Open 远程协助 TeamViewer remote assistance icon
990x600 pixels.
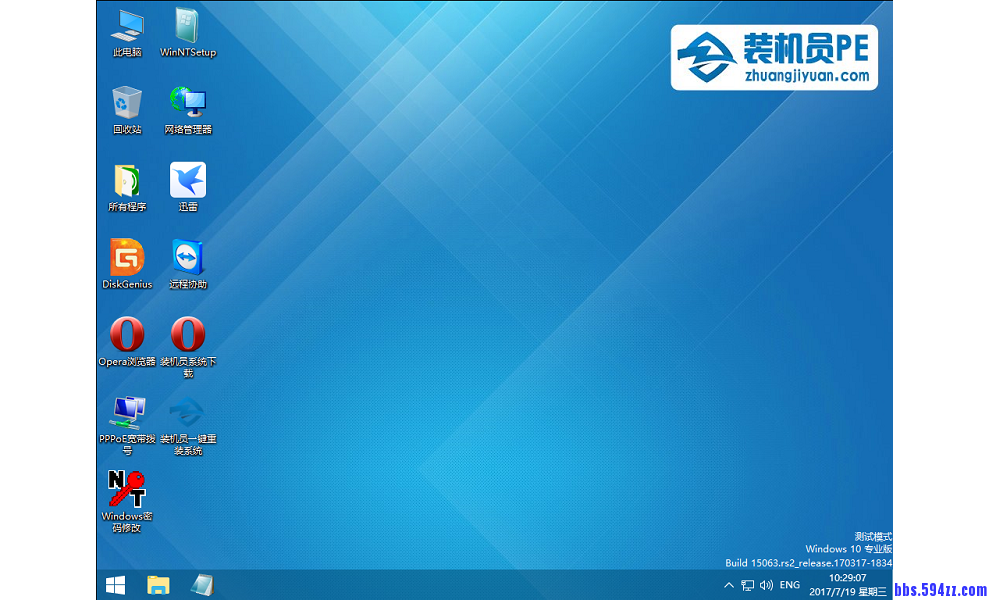click(187, 257)
